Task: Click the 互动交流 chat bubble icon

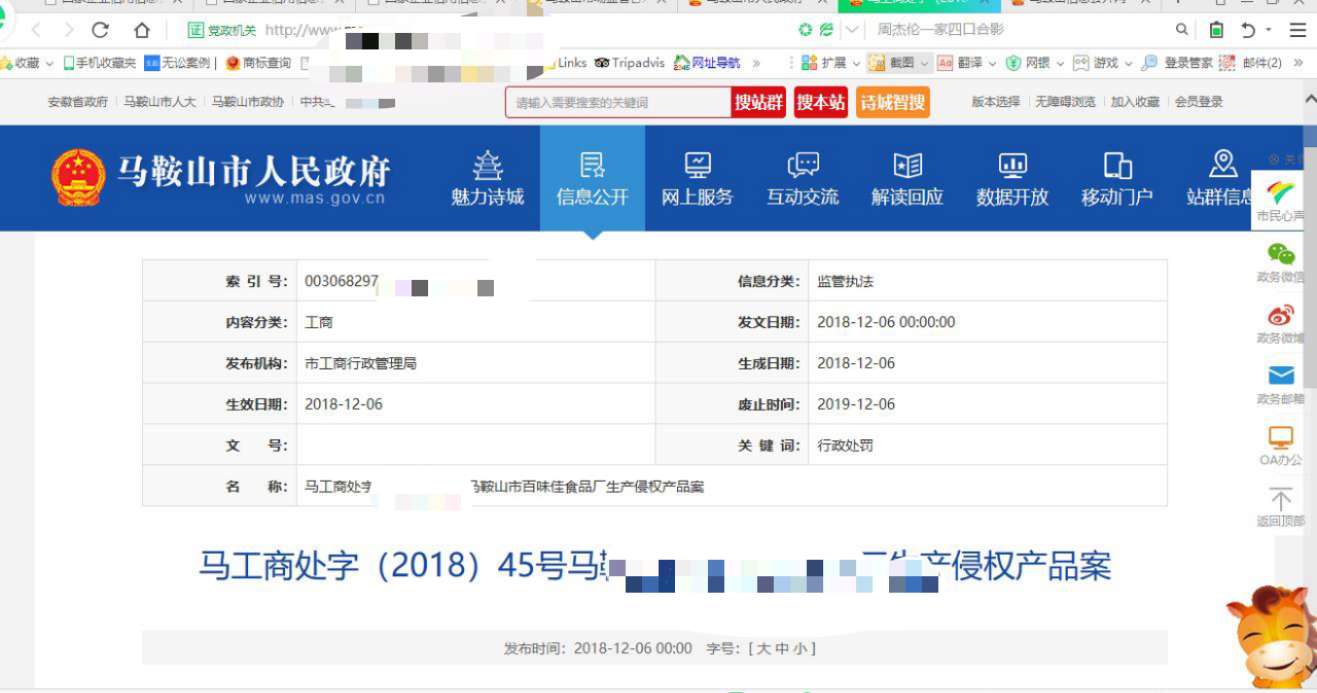Action: point(803,163)
